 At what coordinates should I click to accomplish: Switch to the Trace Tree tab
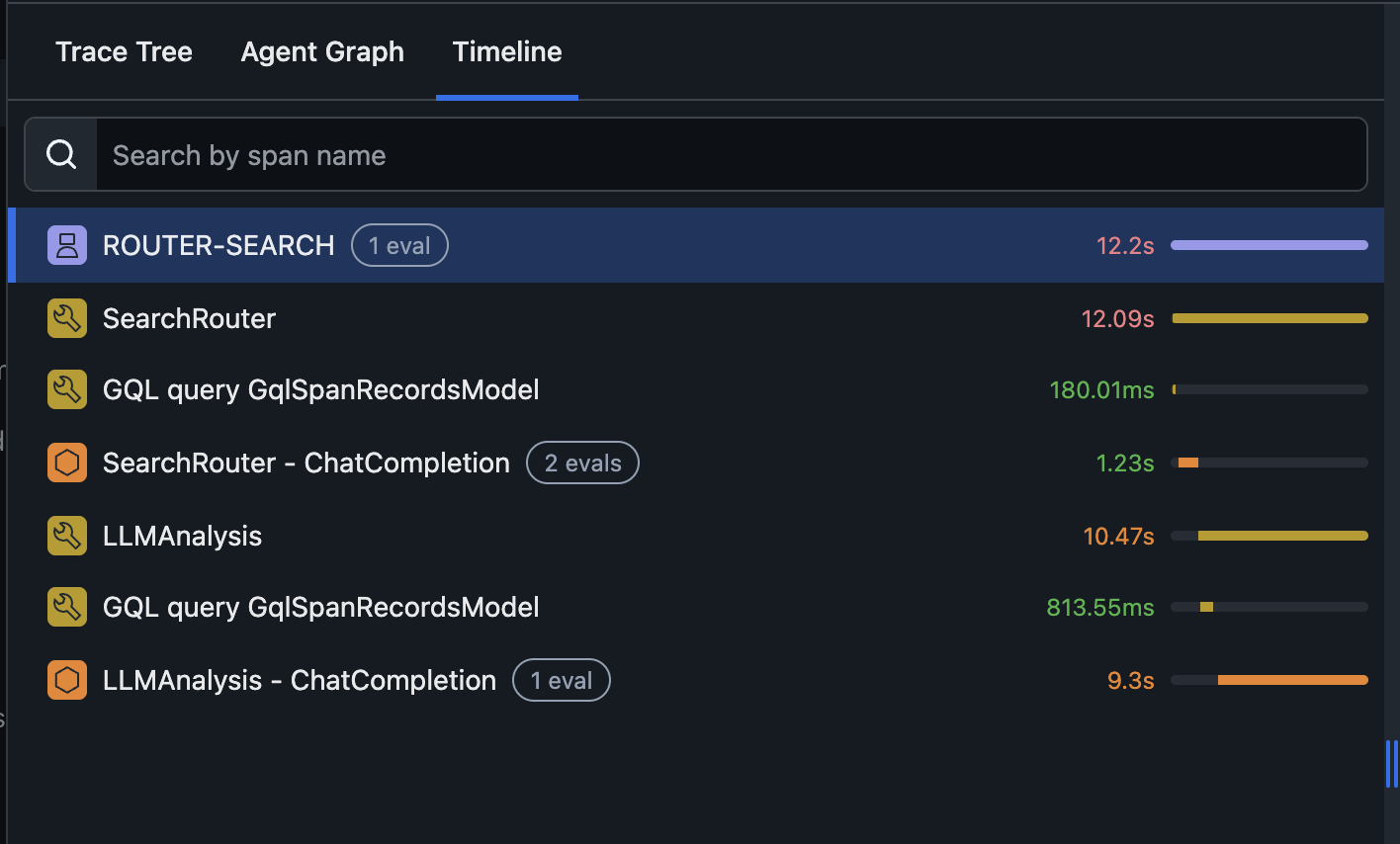click(x=124, y=51)
